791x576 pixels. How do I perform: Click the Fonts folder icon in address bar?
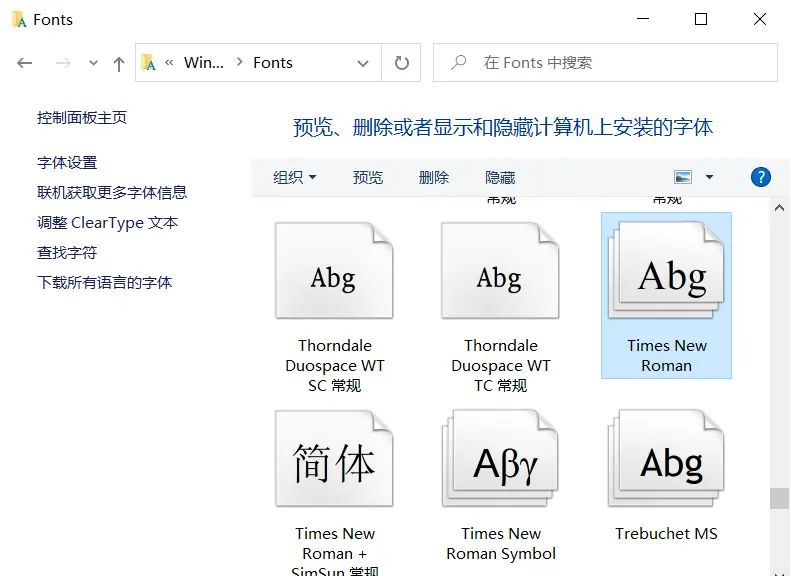[x=148, y=63]
